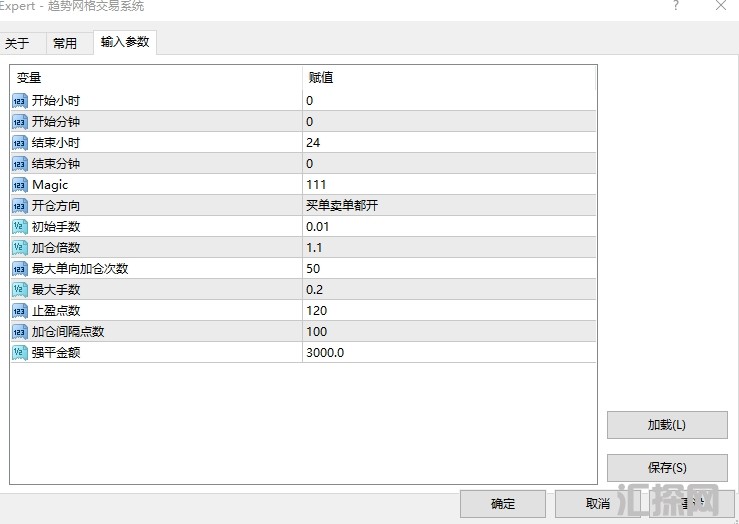Click the 保存(S) button
The width and height of the screenshot is (739, 524).
coord(667,467)
